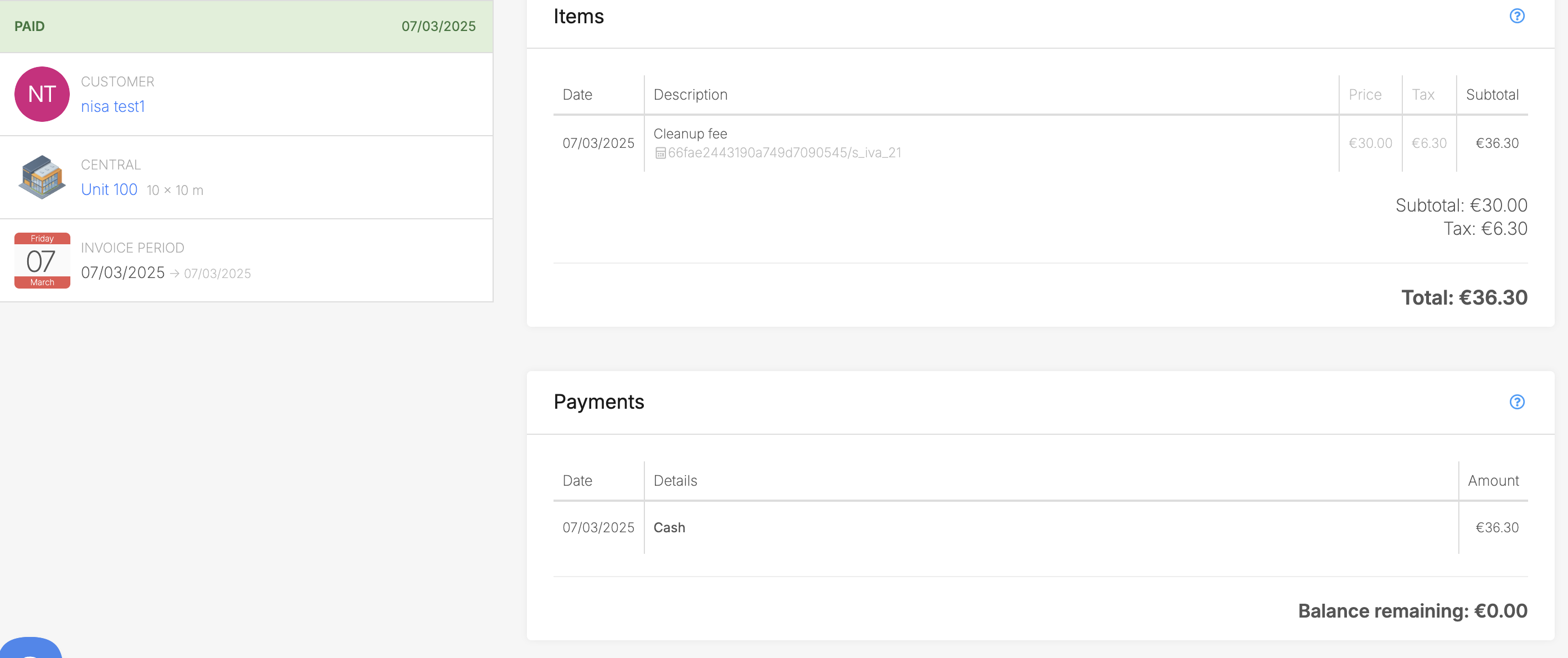Screen dimensions: 1568x658
Task: Click the Items section help icon
Action: (x=1516, y=17)
